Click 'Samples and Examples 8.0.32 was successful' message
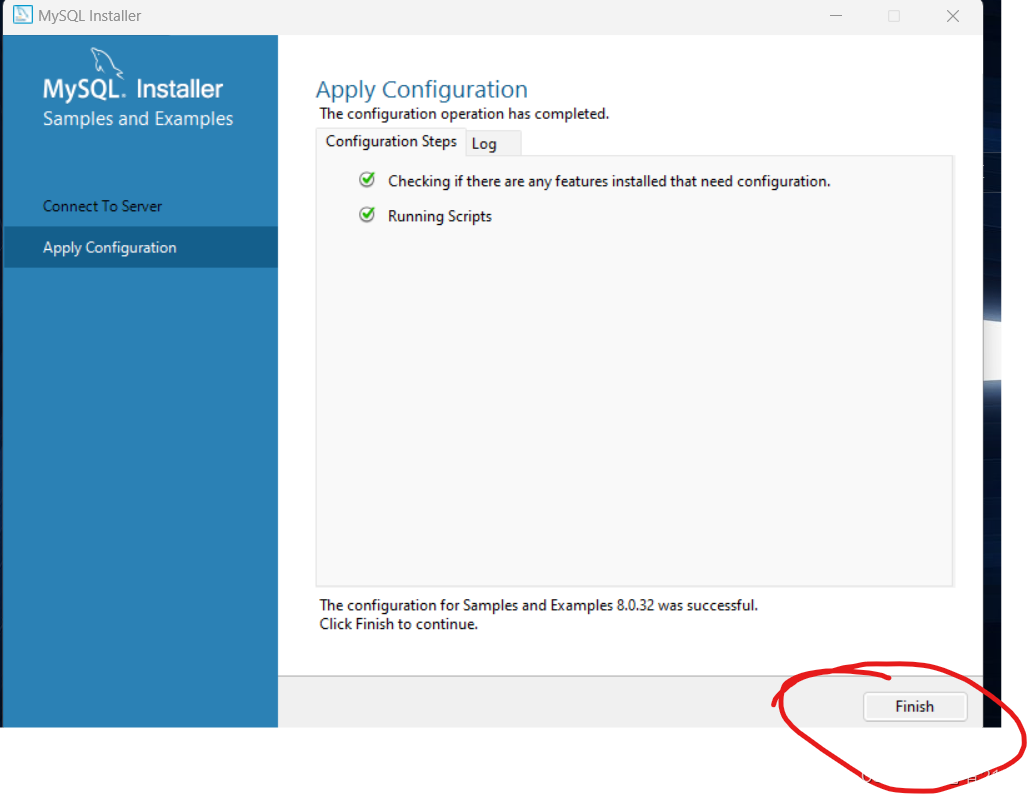Screen dimensions: 1028x795 pyautogui.click(x=538, y=605)
